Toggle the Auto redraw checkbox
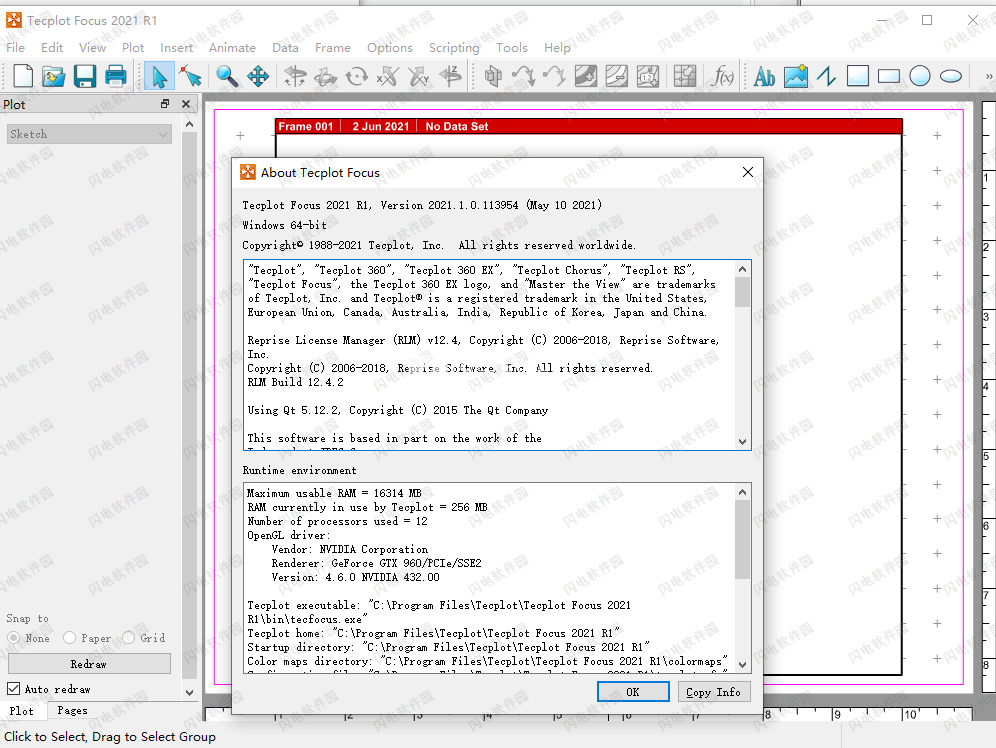This screenshot has height=748, width=996. 13,688
